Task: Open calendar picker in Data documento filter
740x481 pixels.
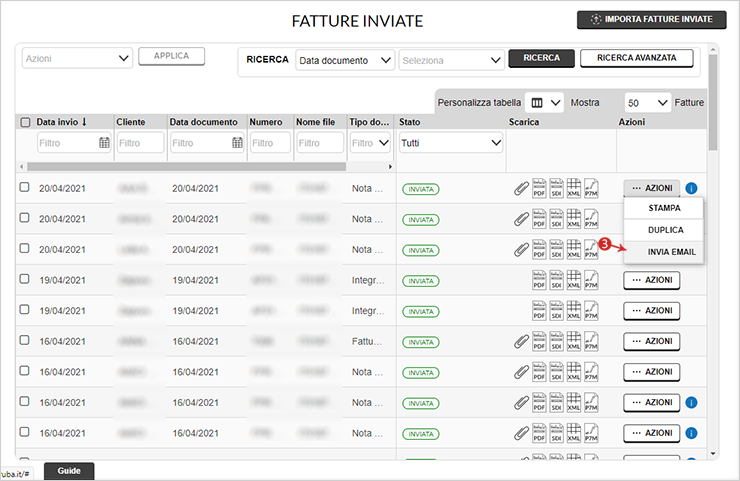Action: (x=237, y=143)
